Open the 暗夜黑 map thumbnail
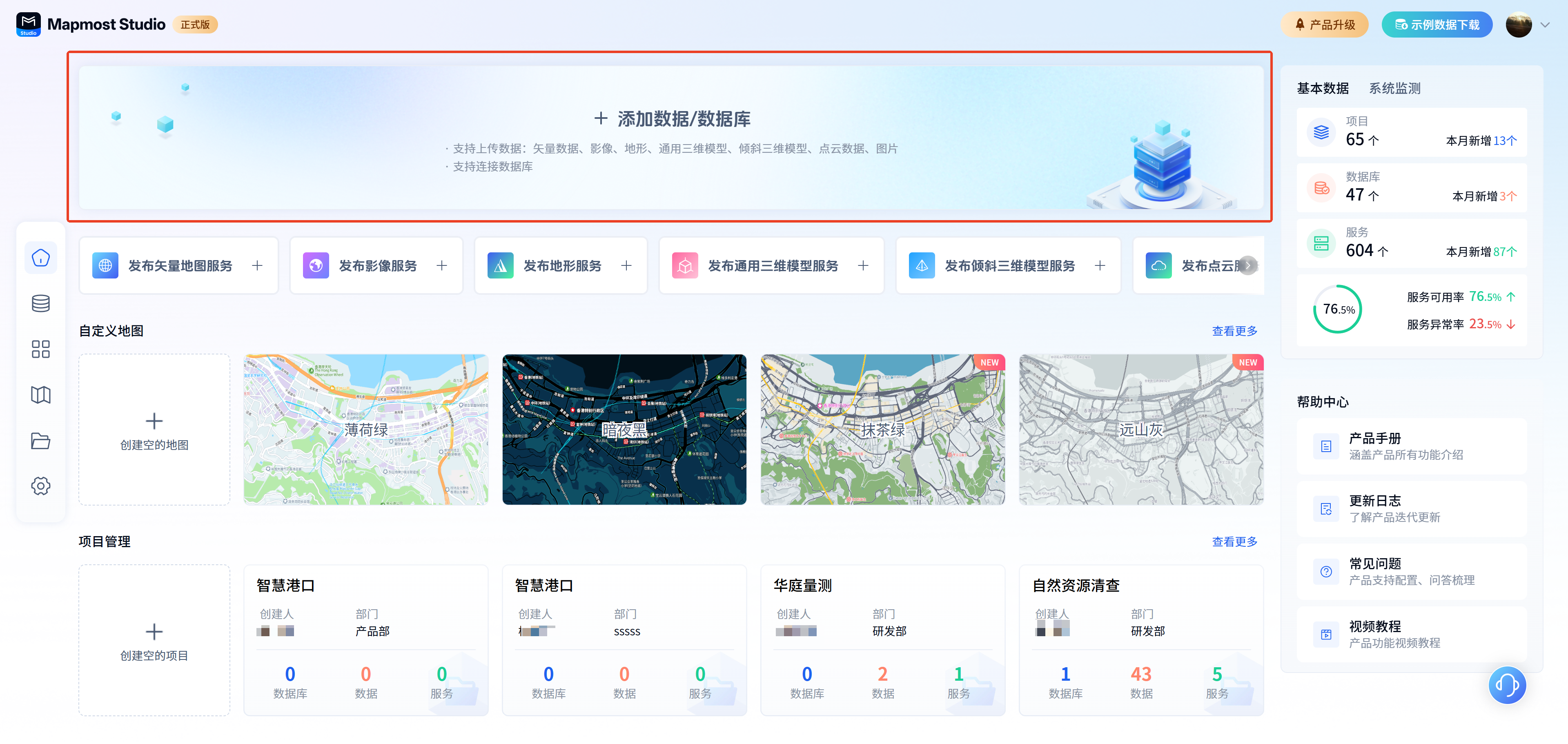This screenshot has width=1568, height=744. coord(624,429)
